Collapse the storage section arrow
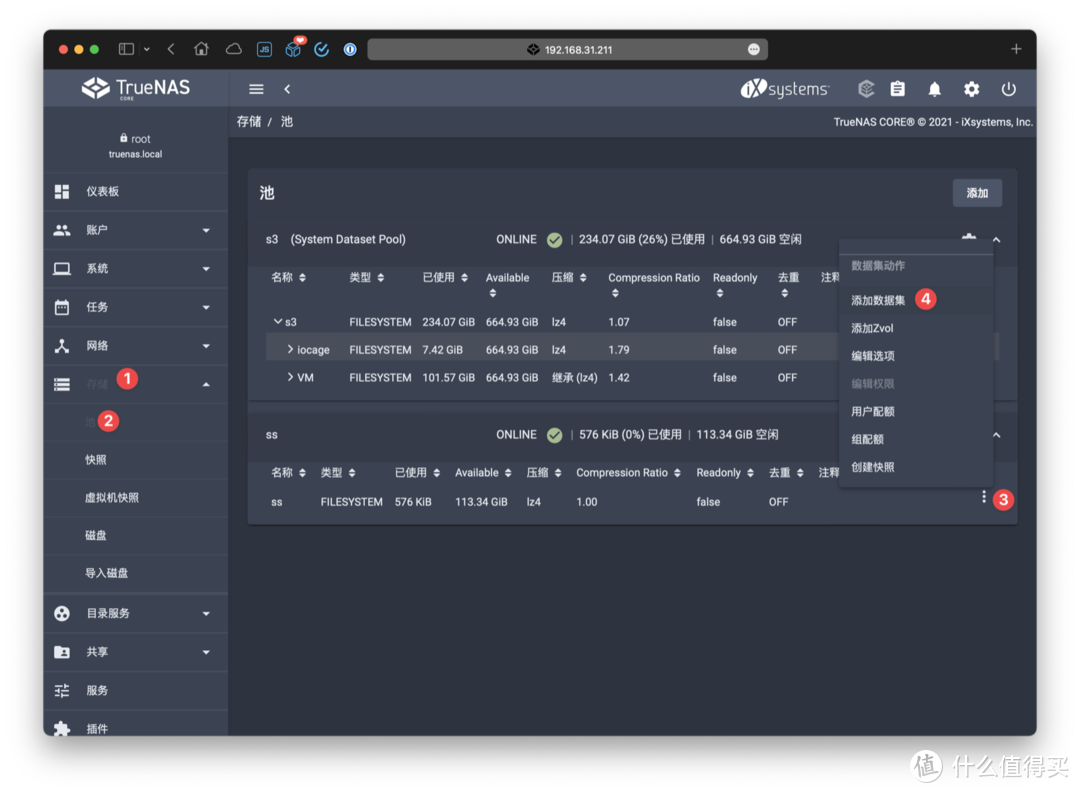Screen dimensions: 1080x793 tap(206, 384)
